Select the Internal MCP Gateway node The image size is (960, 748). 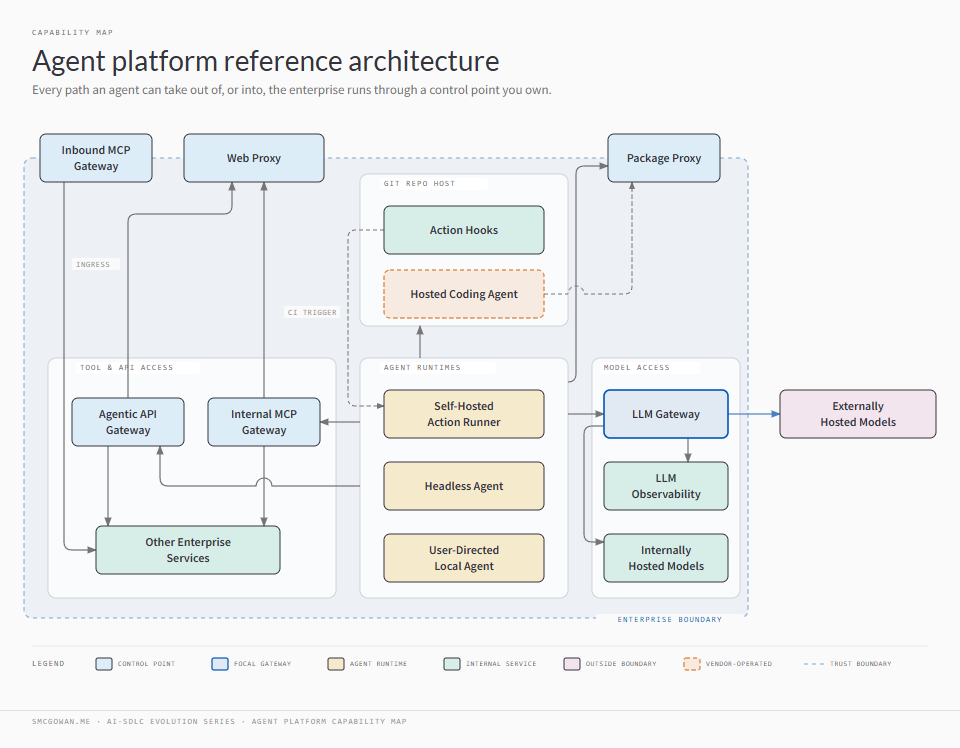(x=264, y=422)
